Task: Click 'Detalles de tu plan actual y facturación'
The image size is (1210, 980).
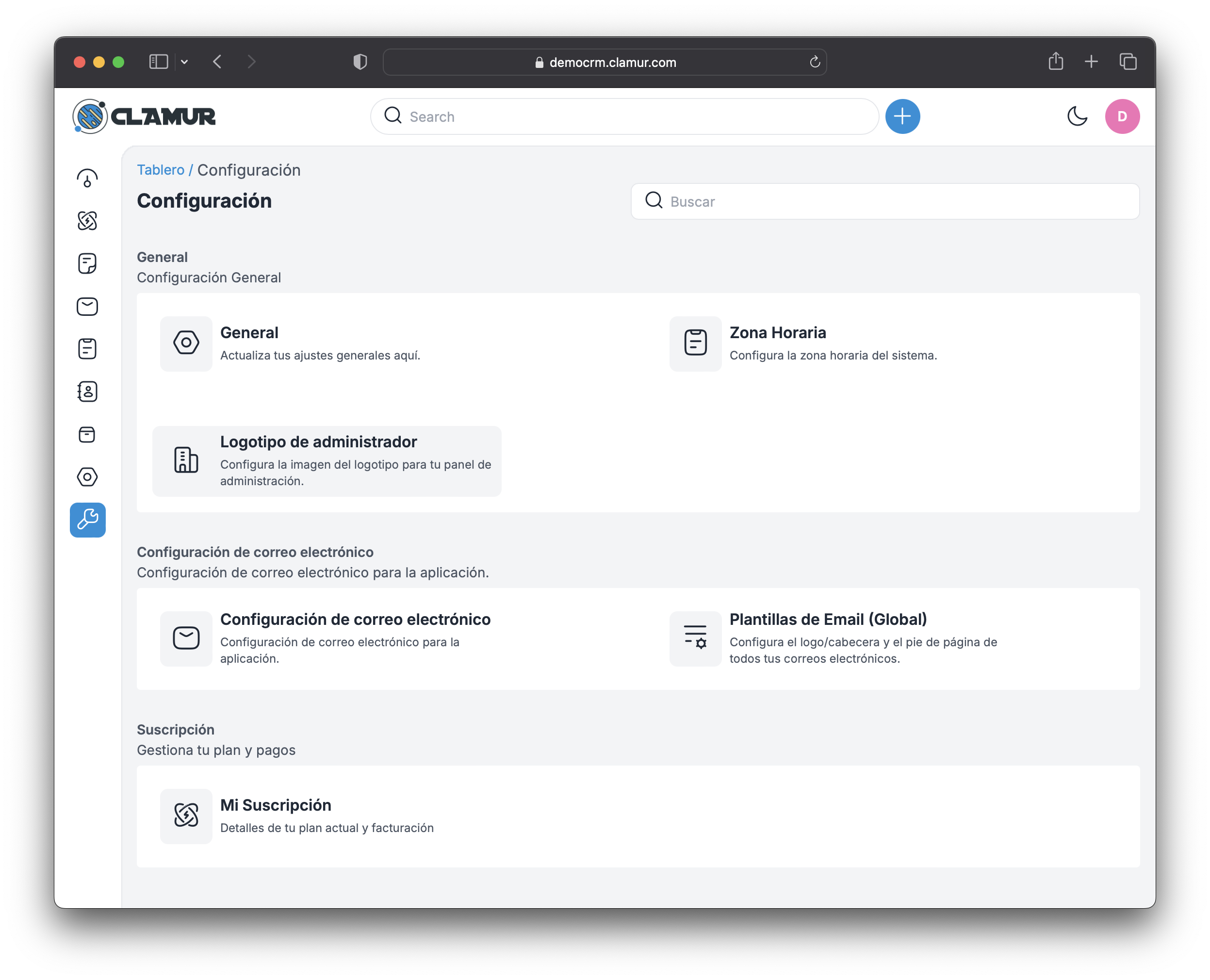Action: pos(327,828)
